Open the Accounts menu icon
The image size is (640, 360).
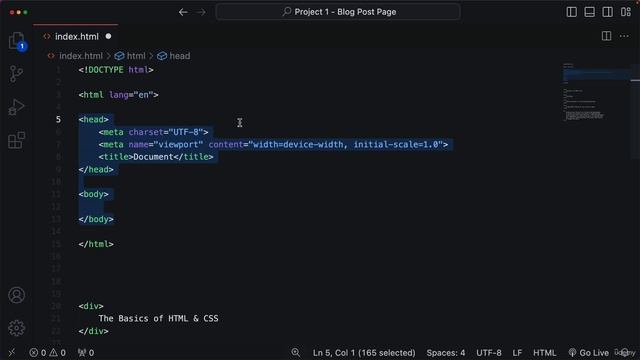(x=16, y=295)
